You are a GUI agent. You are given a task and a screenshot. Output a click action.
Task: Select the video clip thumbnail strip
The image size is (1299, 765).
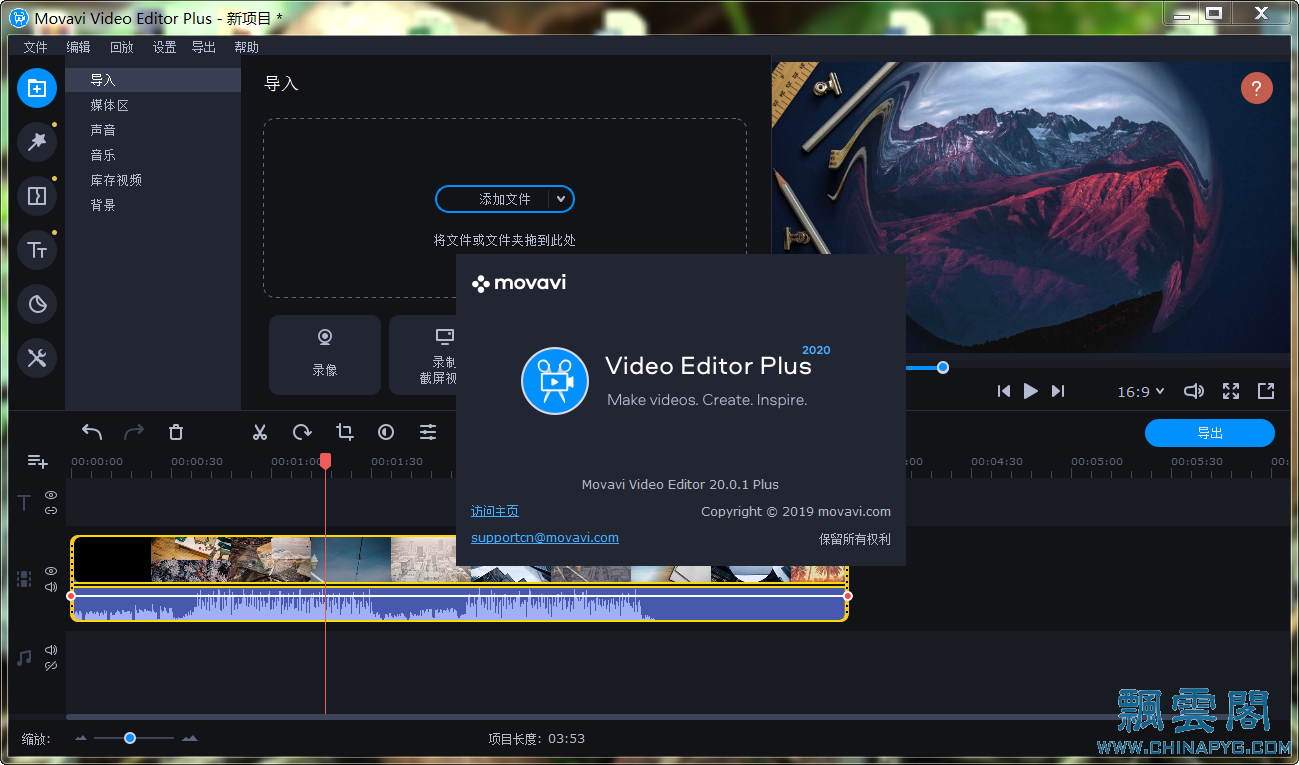[x=460, y=560]
